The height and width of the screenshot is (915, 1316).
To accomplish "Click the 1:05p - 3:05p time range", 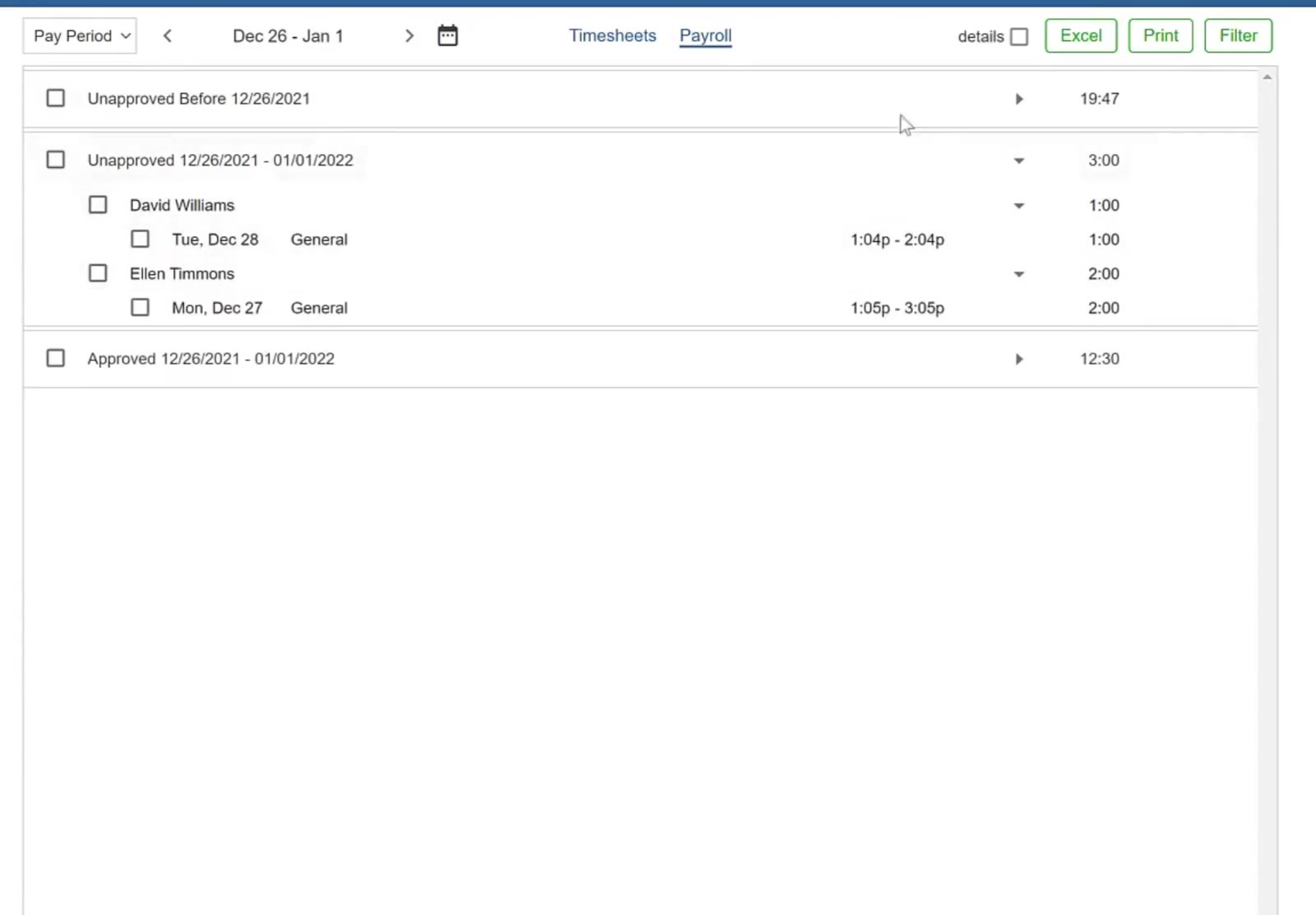I will click(x=897, y=308).
